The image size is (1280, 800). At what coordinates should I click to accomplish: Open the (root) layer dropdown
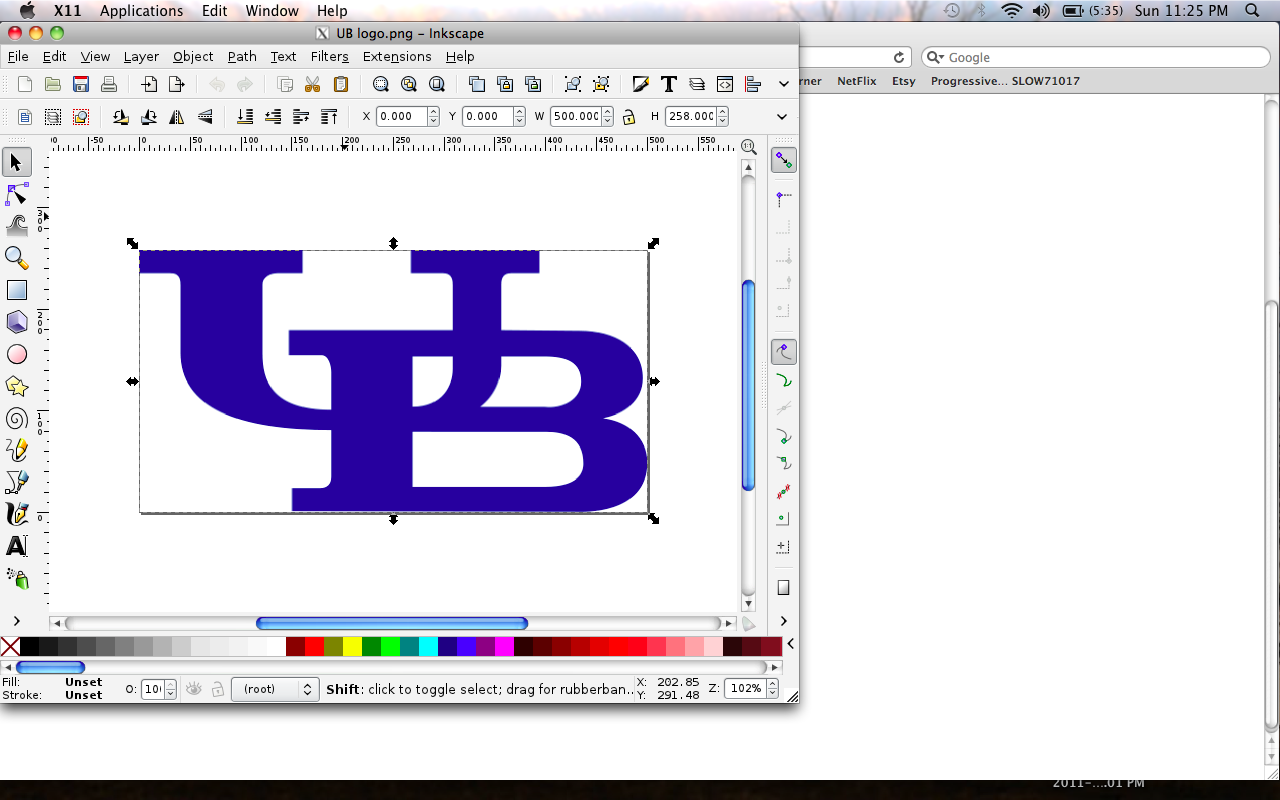[x=275, y=689]
